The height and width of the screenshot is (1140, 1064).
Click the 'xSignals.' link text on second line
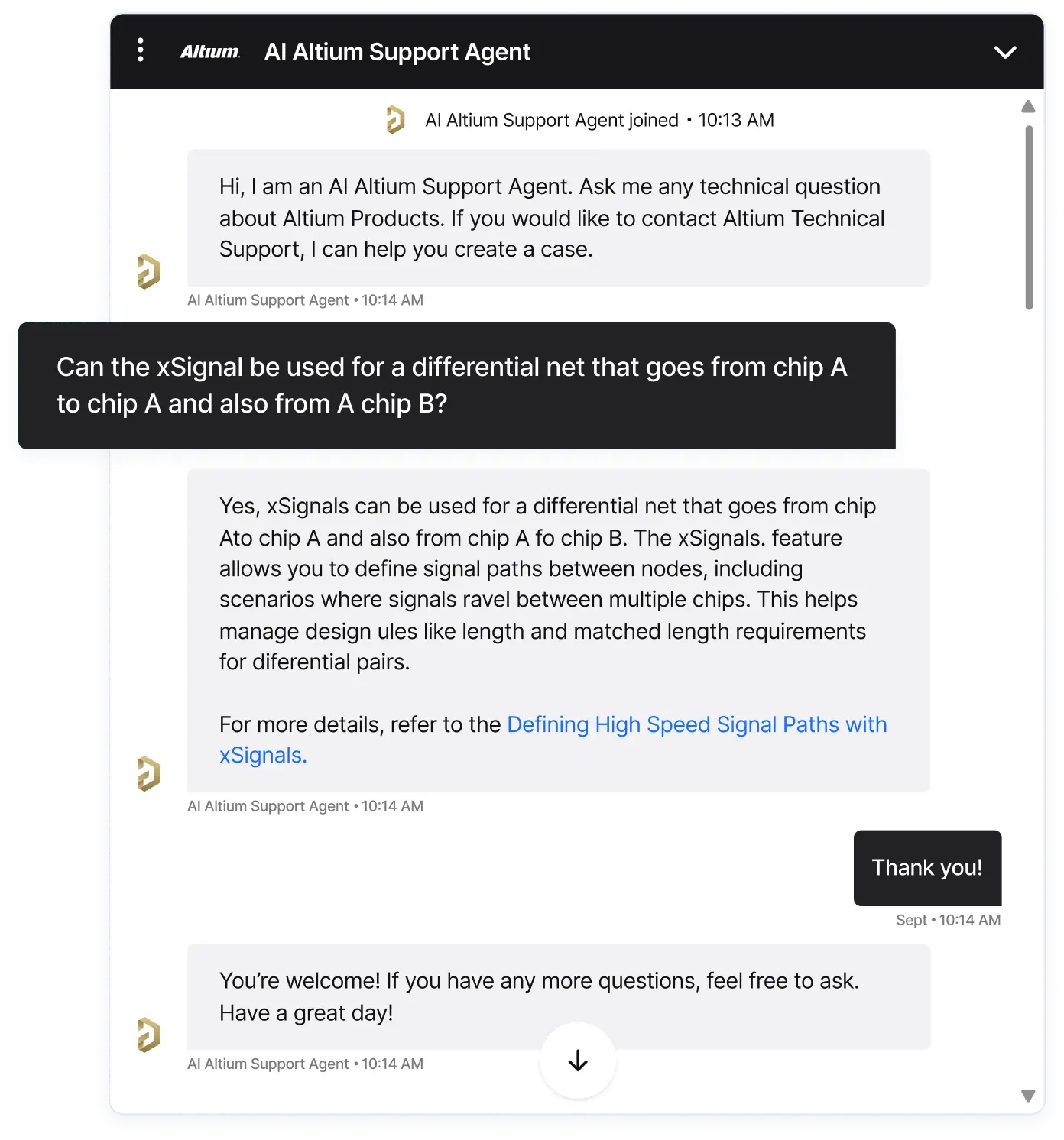[263, 755]
